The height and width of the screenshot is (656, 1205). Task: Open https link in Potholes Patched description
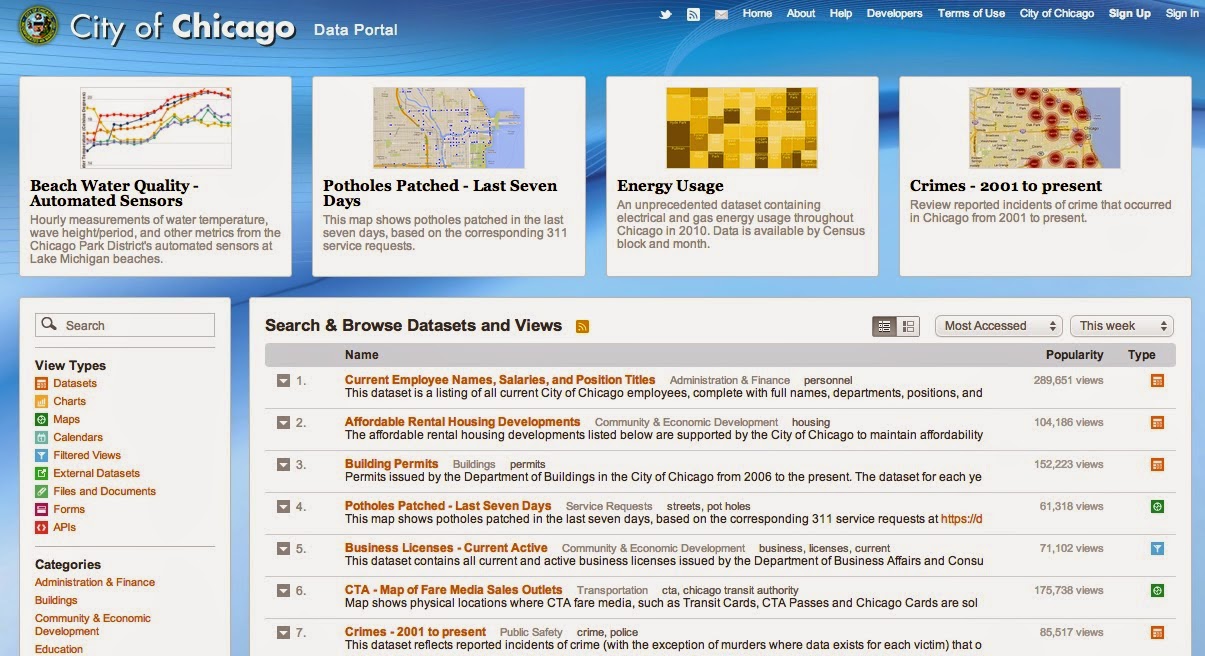pos(961,519)
